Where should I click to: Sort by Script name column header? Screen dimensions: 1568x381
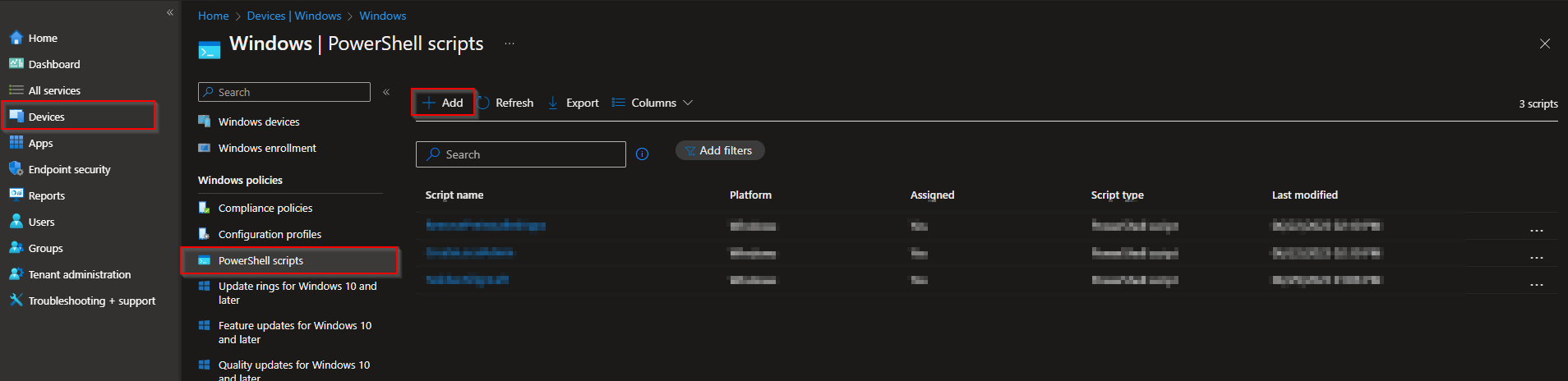tap(454, 195)
